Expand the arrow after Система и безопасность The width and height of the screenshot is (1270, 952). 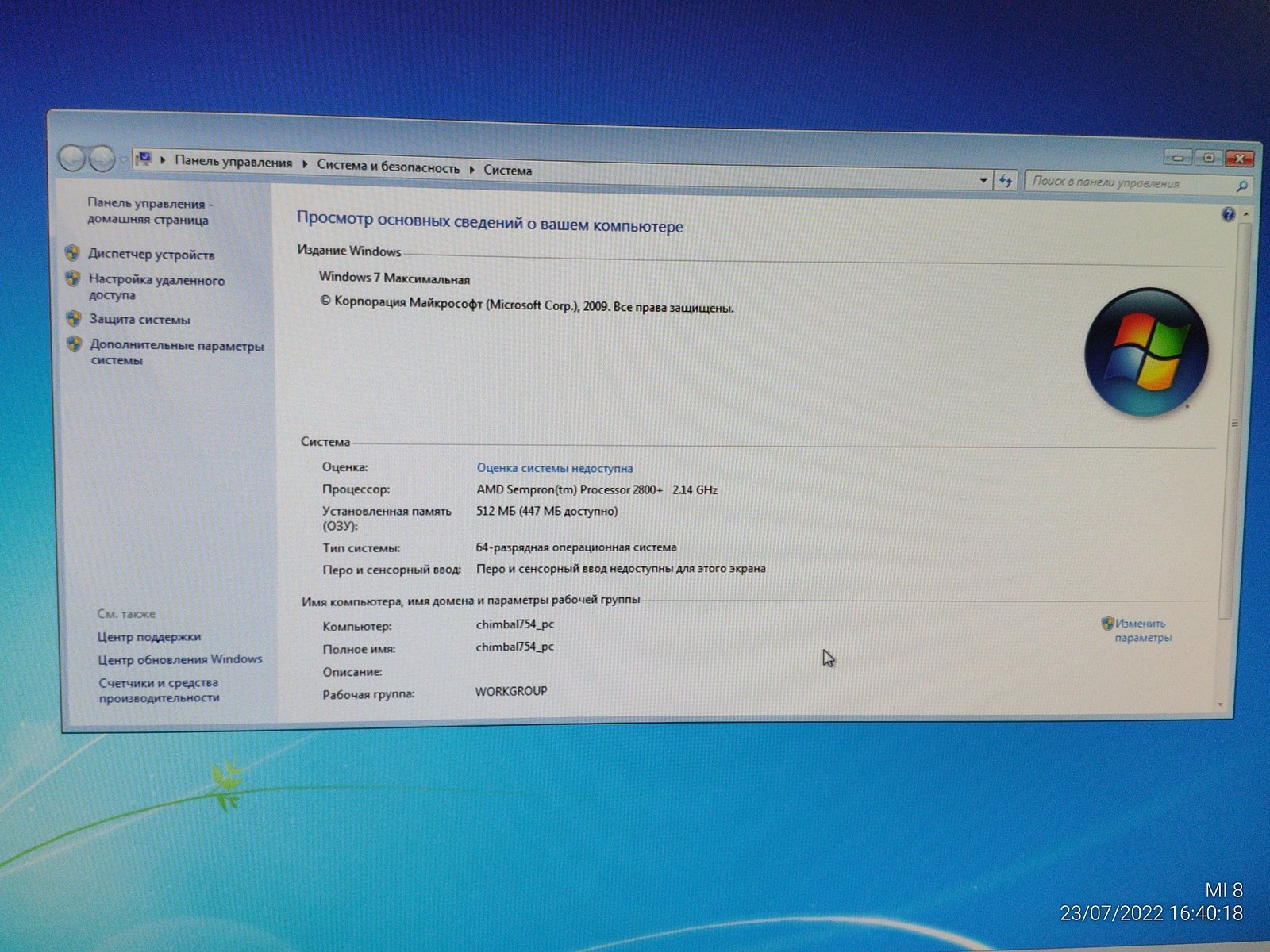pos(471,169)
